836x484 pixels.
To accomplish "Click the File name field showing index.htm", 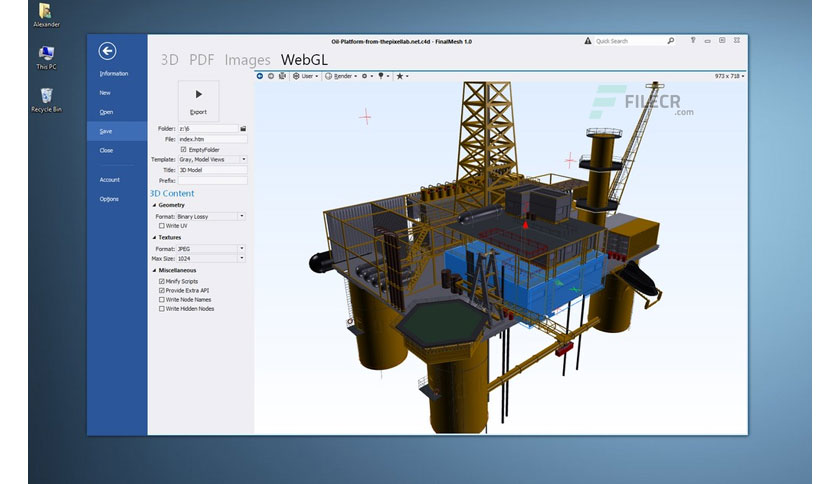I will point(212,139).
